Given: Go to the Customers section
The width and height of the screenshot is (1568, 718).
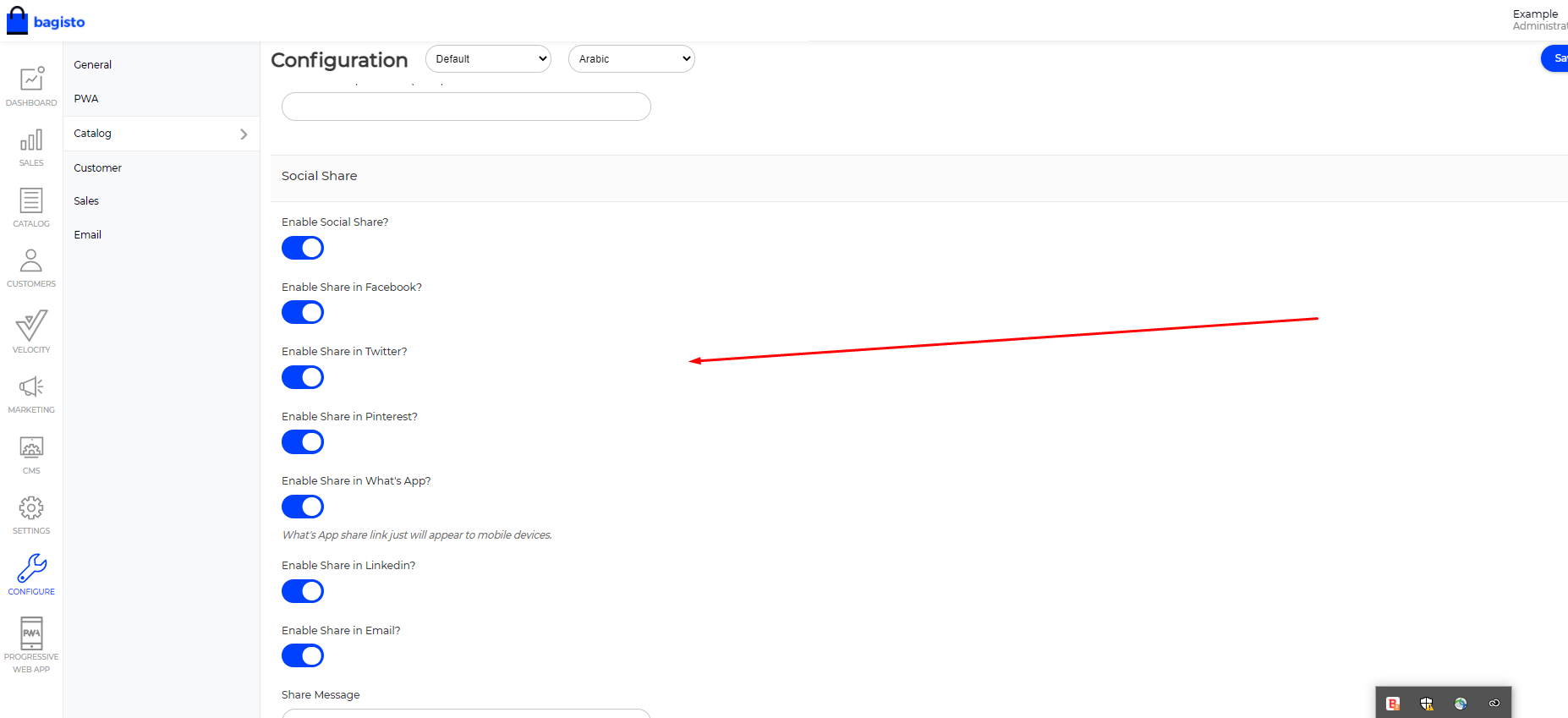Looking at the screenshot, I should point(31,268).
